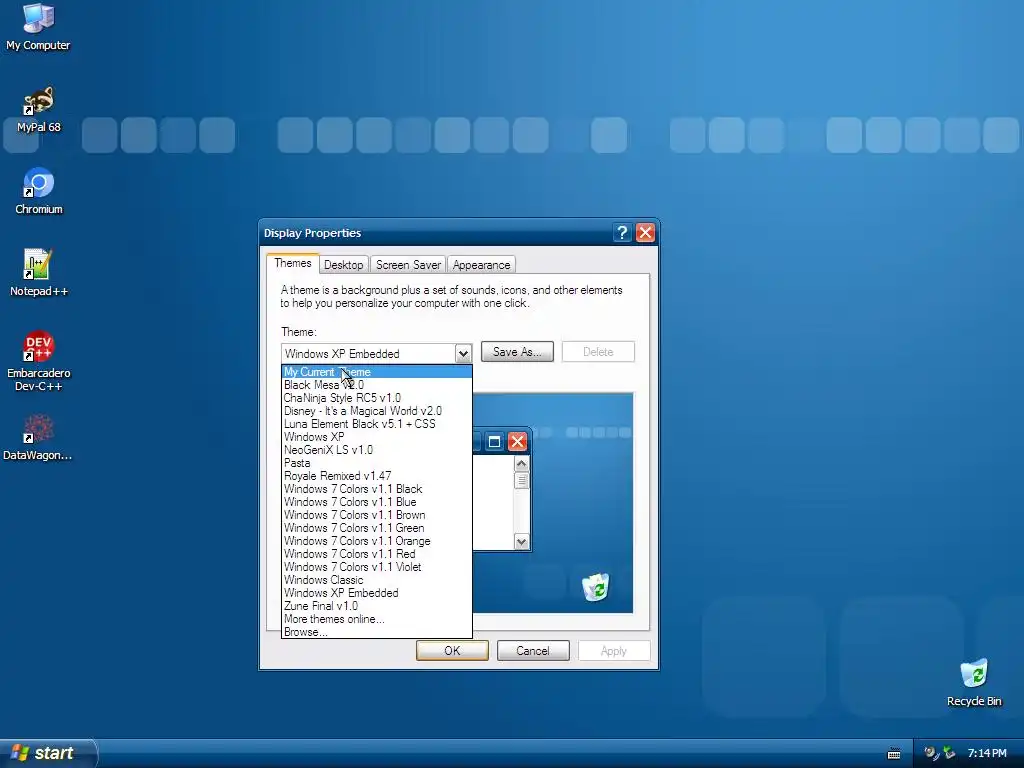
Task: Choose Windows 7 Colors v1.1 Black
Action: click(377, 489)
